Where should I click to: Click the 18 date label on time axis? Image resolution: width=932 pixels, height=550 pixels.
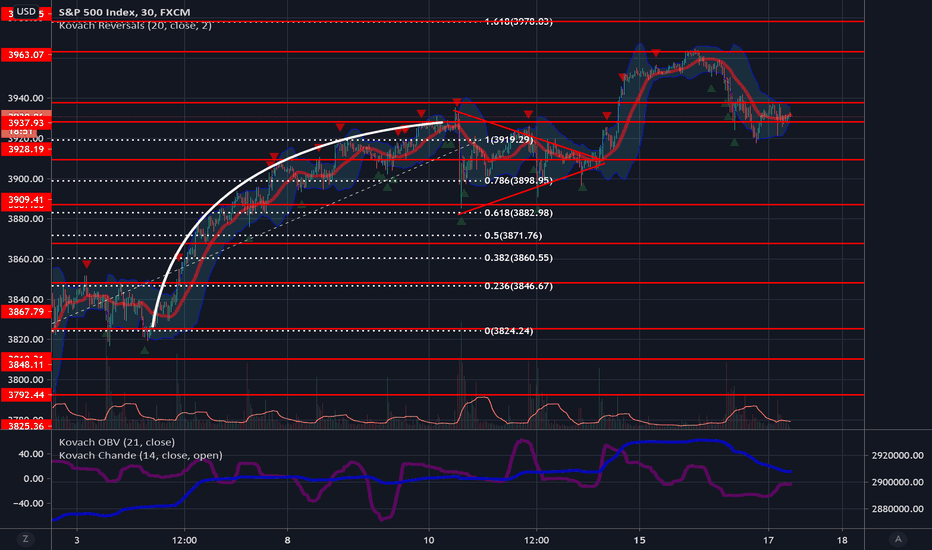click(842, 540)
